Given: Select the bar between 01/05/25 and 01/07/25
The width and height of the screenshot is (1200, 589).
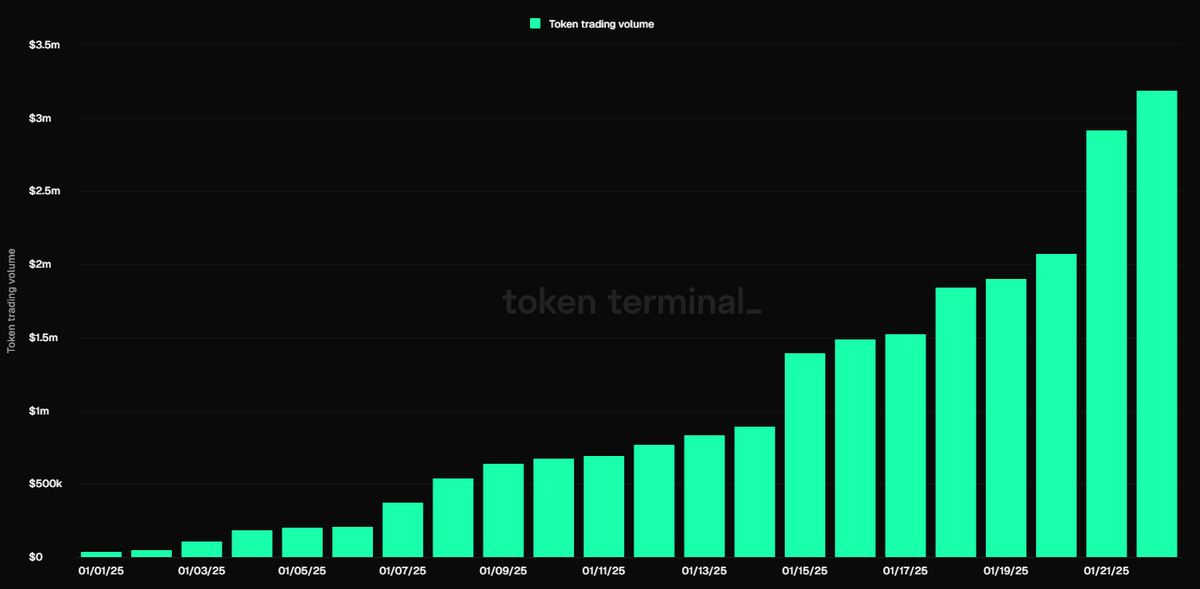Looking at the screenshot, I should point(352,542).
